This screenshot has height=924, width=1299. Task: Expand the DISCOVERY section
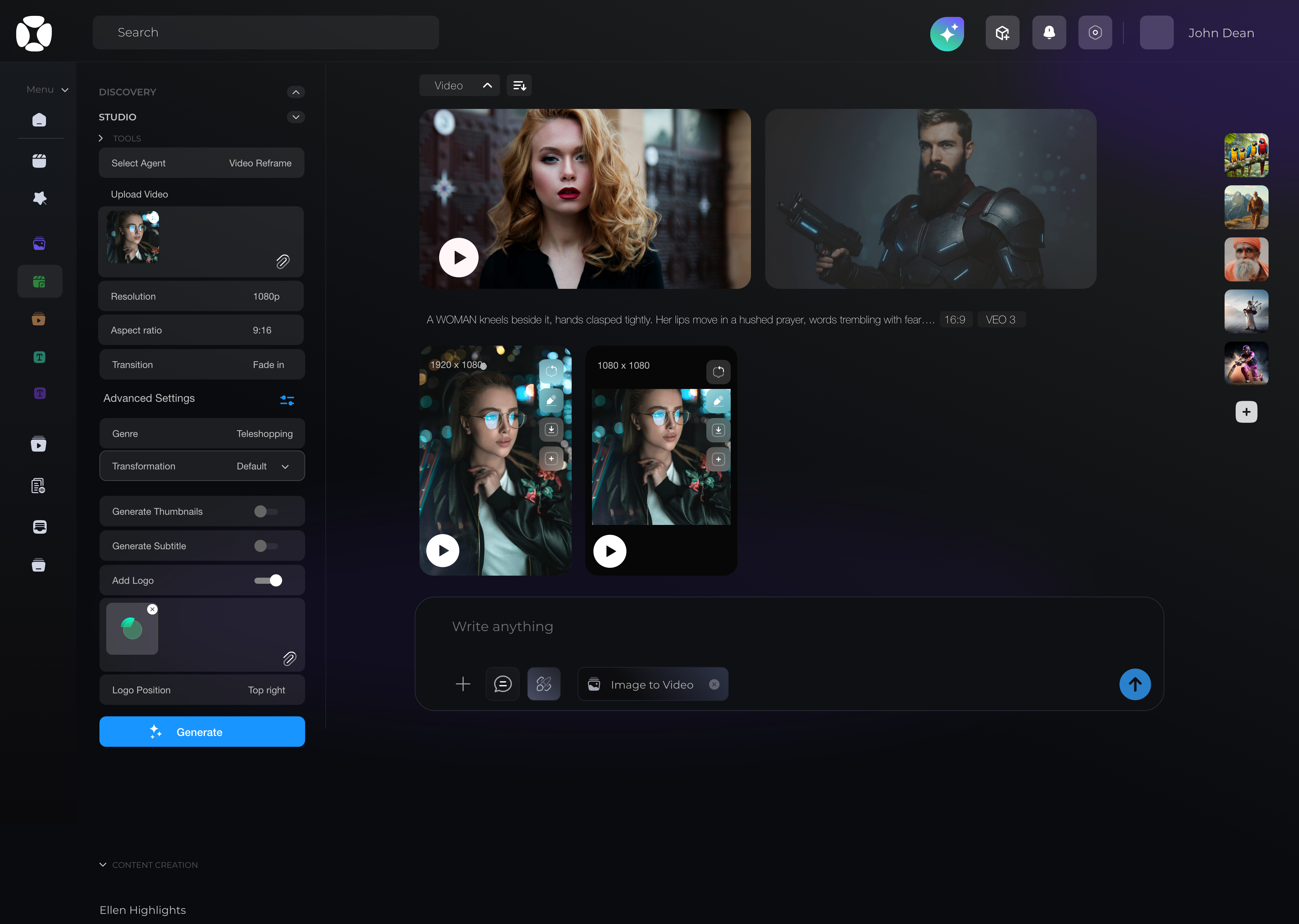tap(296, 92)
